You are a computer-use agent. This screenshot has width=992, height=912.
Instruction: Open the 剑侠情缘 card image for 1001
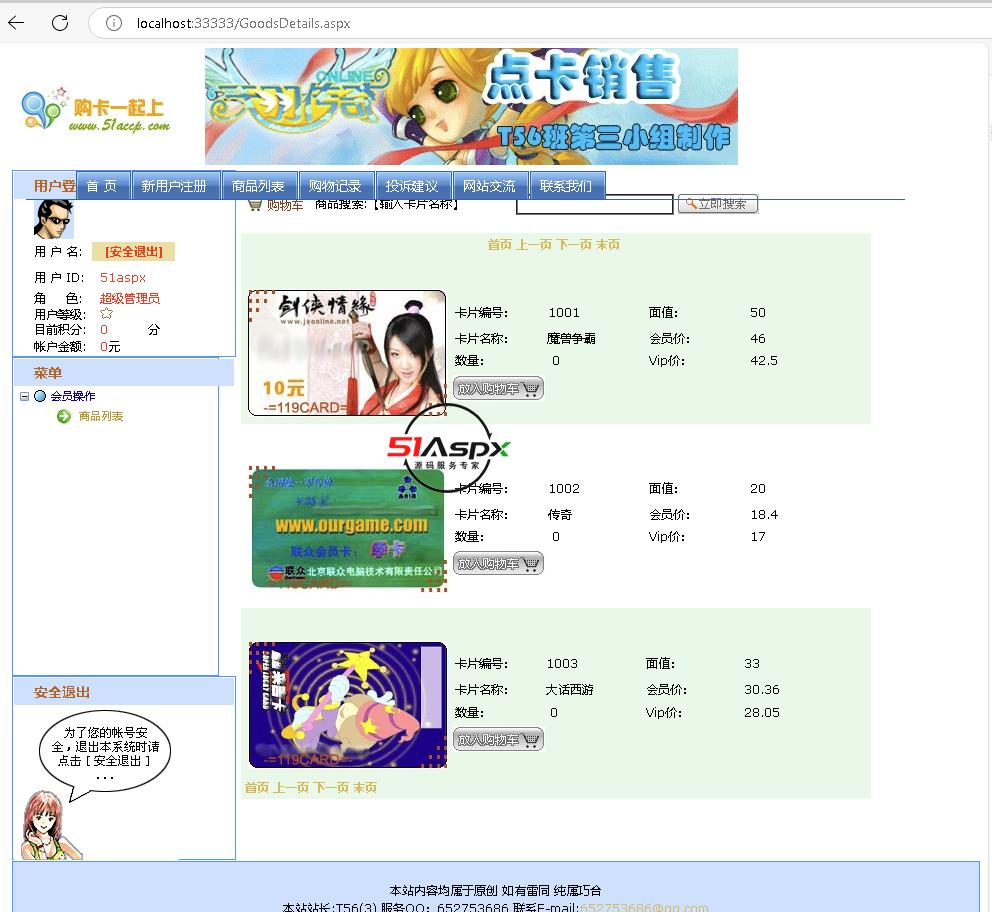click(347, 353)
